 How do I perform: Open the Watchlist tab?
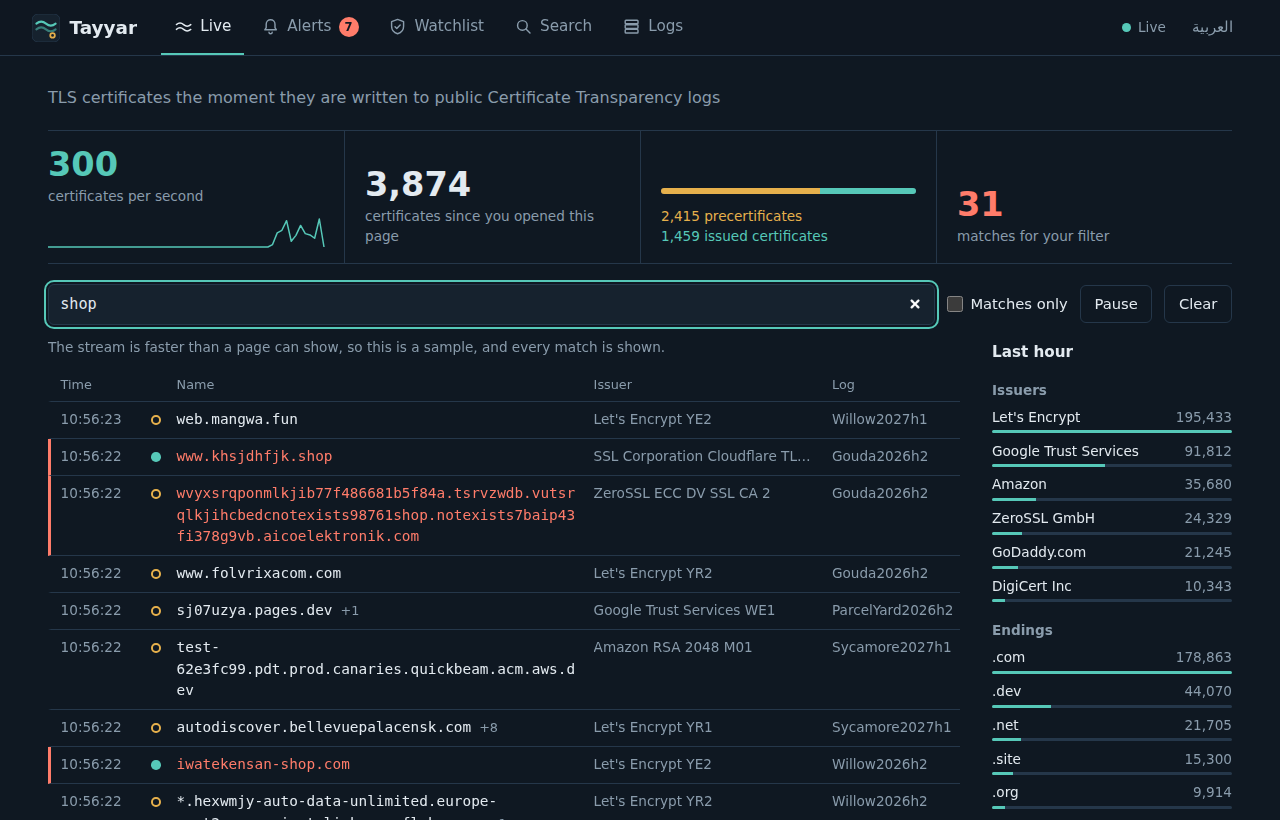tap(437, 27)
